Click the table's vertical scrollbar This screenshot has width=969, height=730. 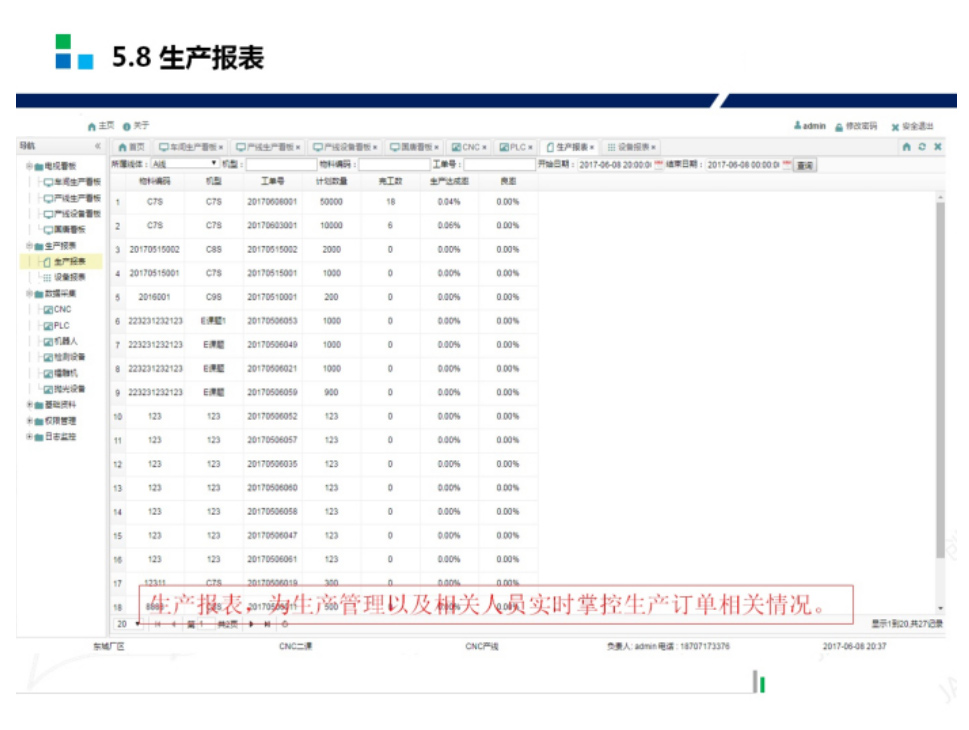pos(939,380)
